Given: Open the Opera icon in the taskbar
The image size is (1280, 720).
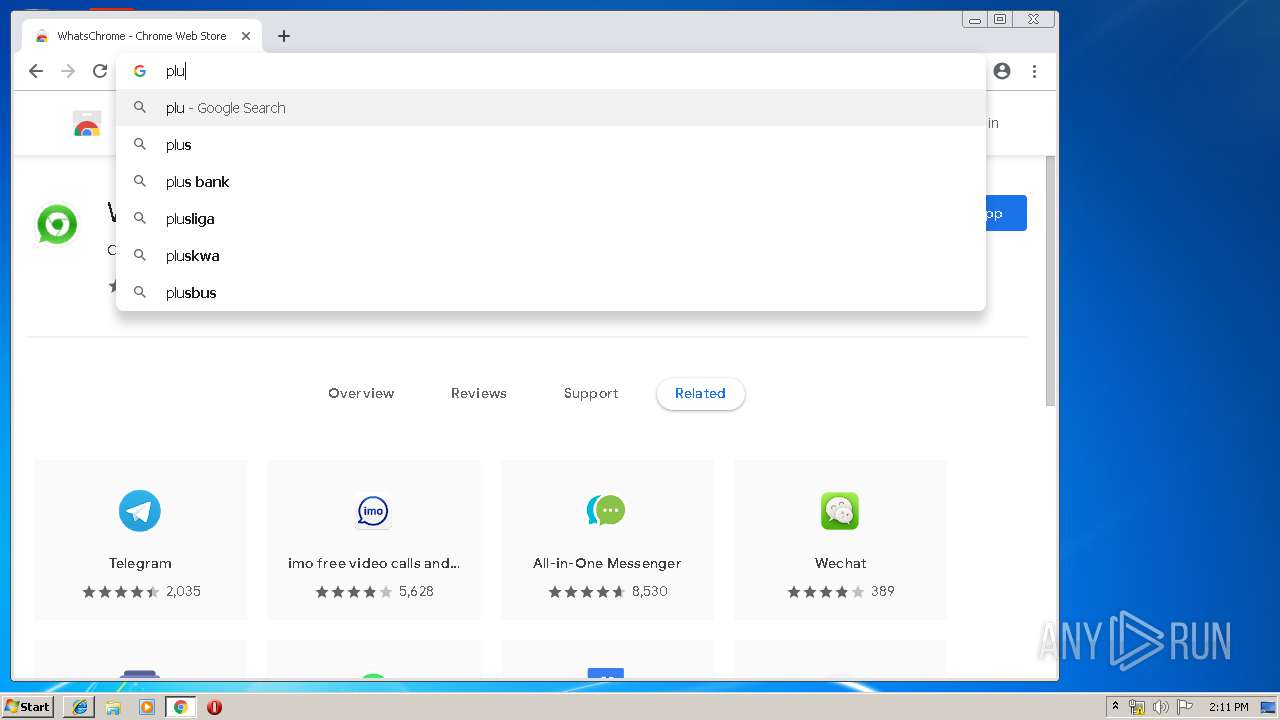Looking at the screenshot, I should (x=214, y=707).
